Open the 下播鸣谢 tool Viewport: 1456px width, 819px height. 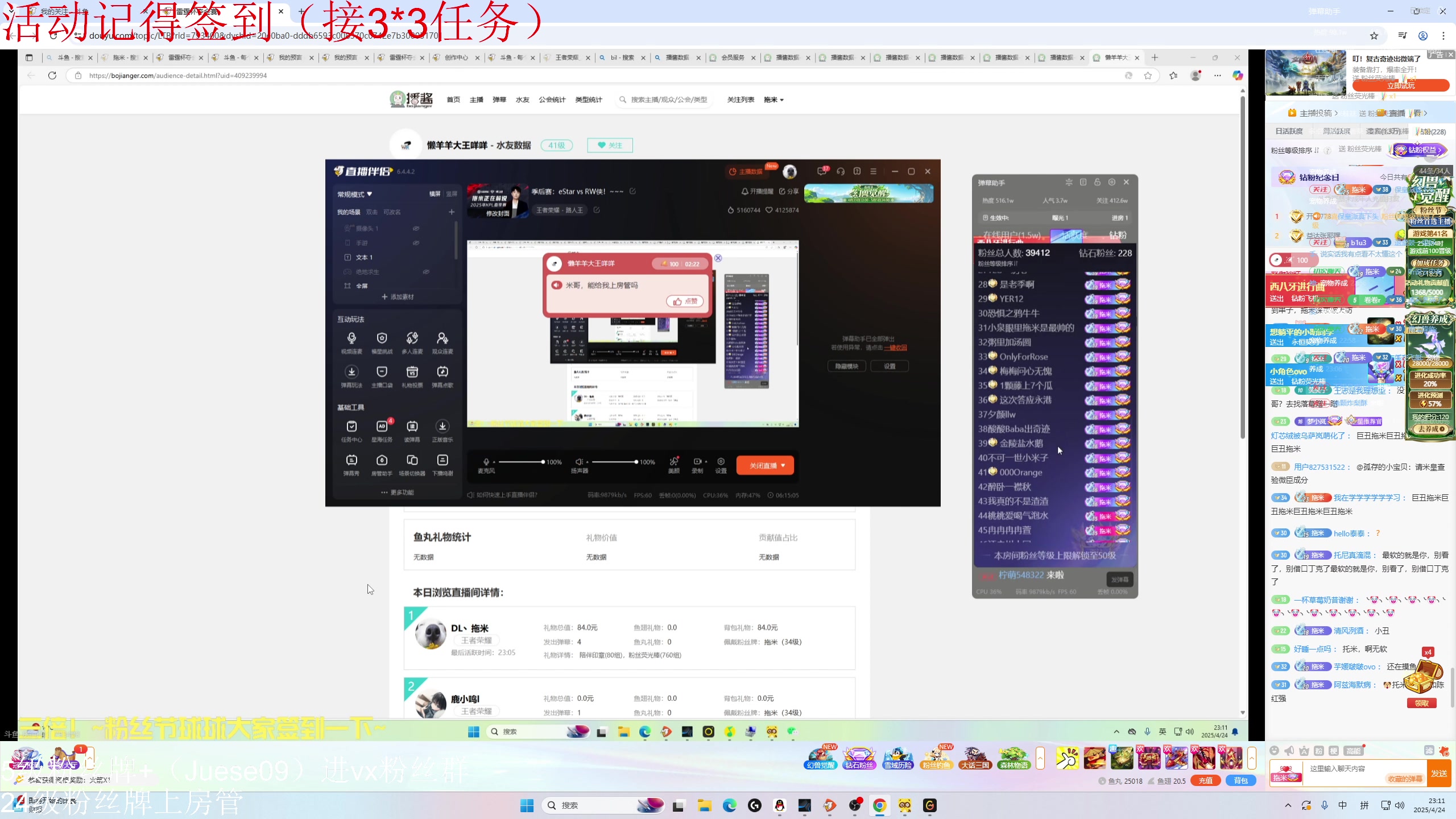pyautogui.click(x=442, y=465)
